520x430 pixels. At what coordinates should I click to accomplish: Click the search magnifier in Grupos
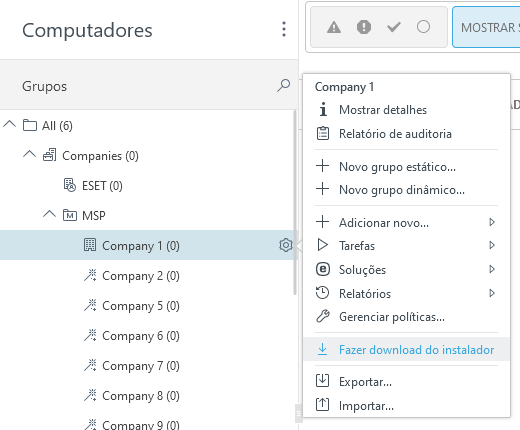[x=283, y=86]
